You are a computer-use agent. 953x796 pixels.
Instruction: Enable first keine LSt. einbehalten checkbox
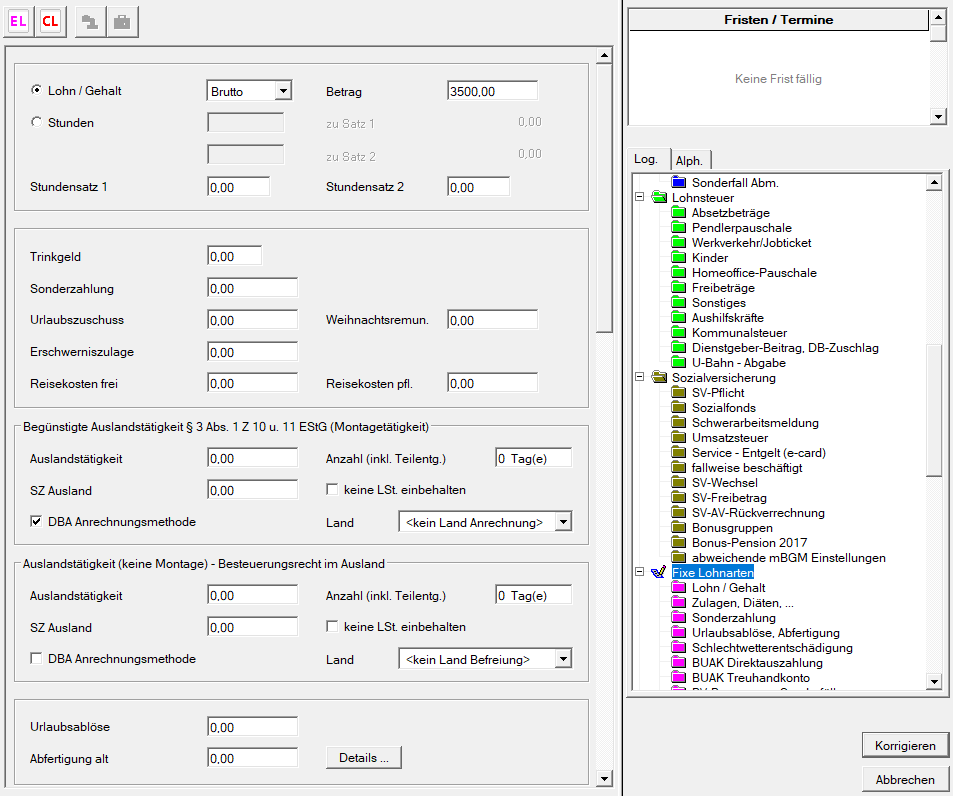[333, 490]
